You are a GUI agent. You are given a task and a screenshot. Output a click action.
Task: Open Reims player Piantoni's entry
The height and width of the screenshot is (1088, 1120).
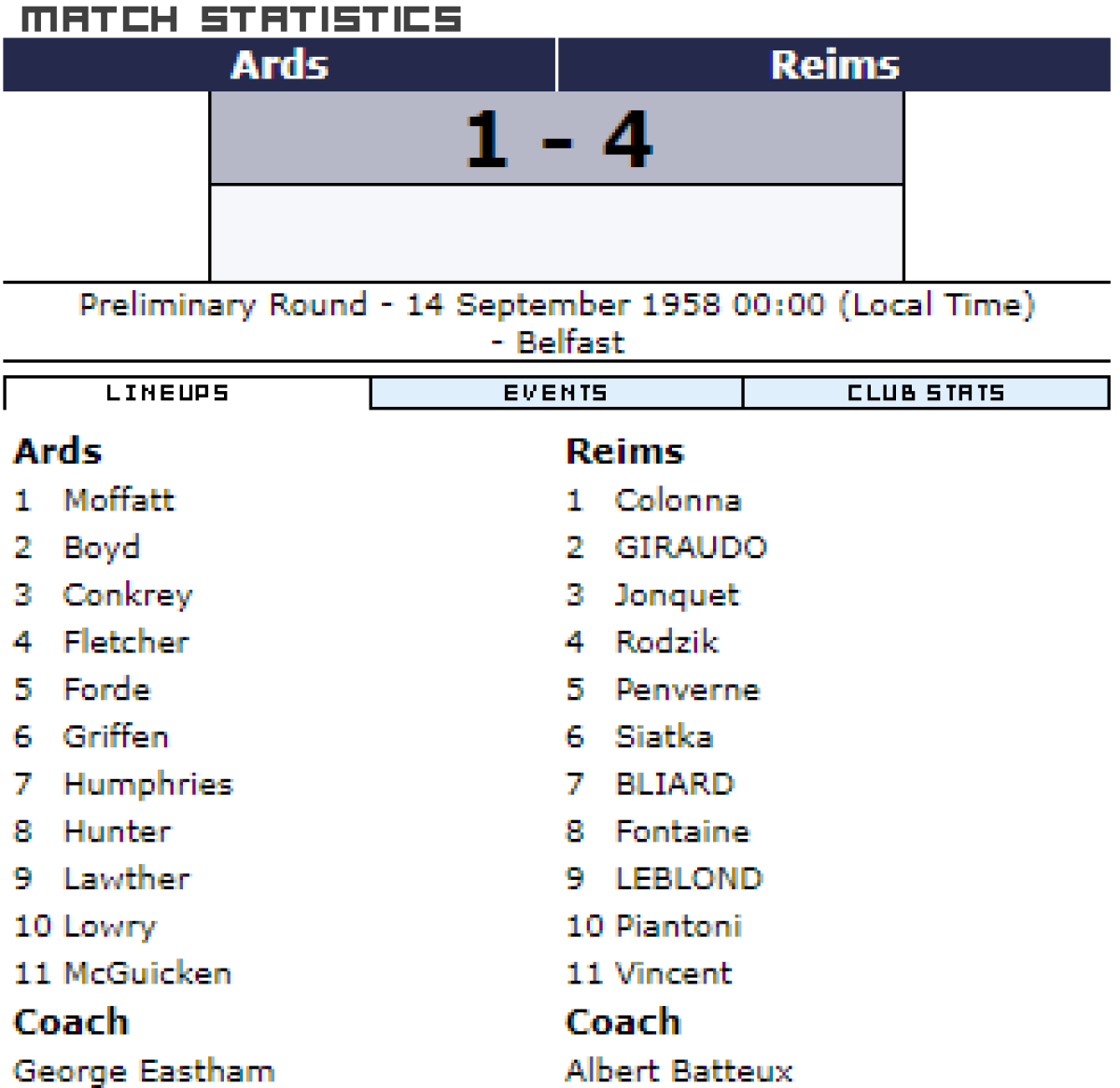(679, 926)
